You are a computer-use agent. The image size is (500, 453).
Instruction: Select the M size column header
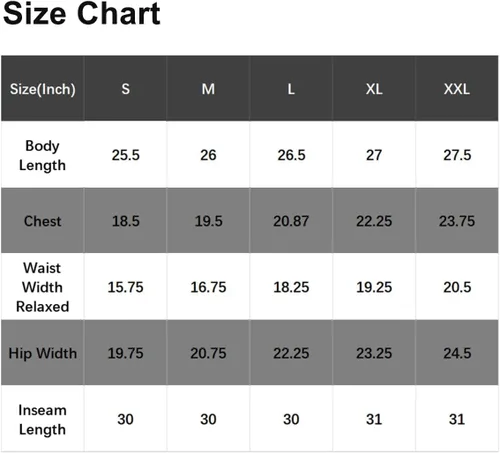point(208,88)
